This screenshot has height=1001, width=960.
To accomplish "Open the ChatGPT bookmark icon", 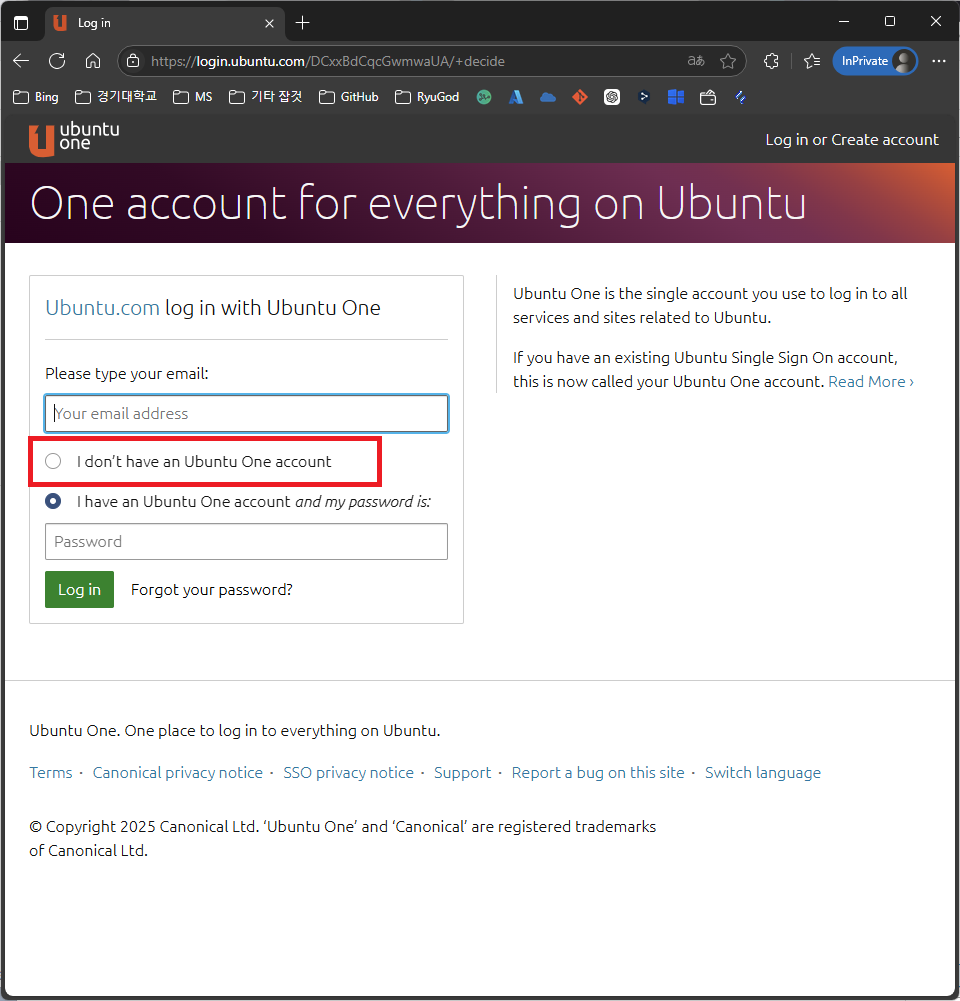I will point(612,97).
